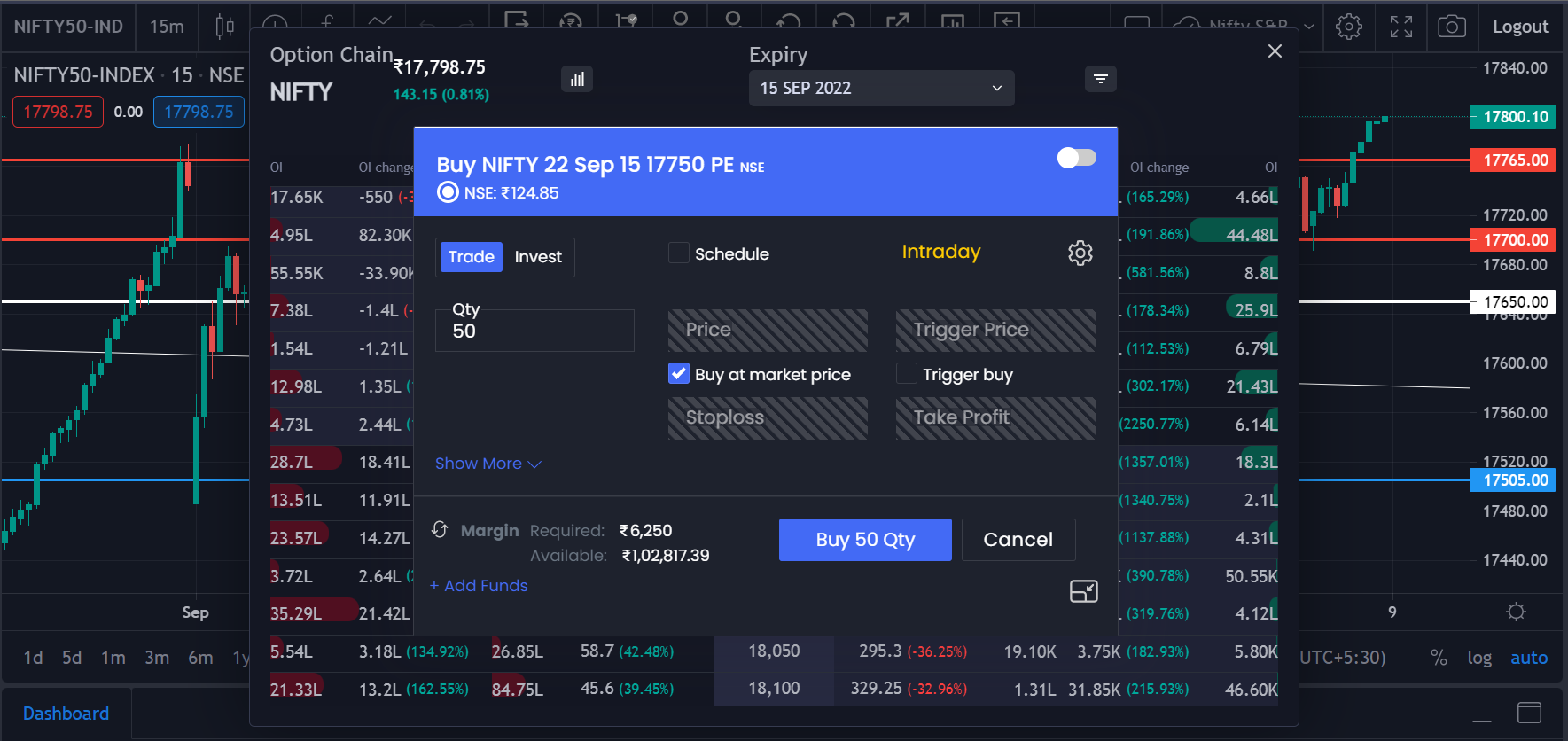Toggle auto scale on price axis
This screenshot has height=741, width=1568.
click(x=1529, y=658)
